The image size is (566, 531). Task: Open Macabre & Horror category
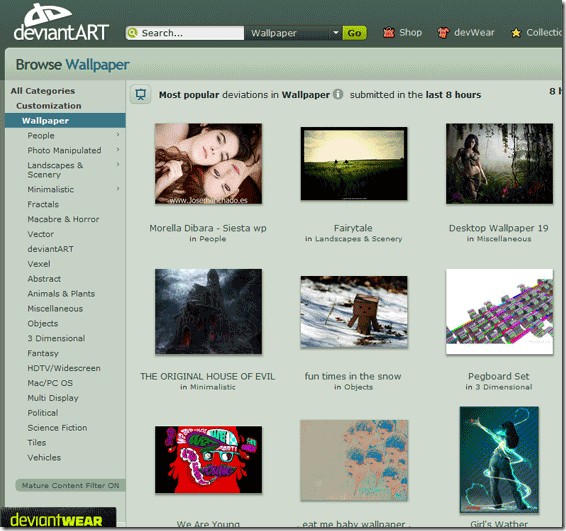point(63,219)
